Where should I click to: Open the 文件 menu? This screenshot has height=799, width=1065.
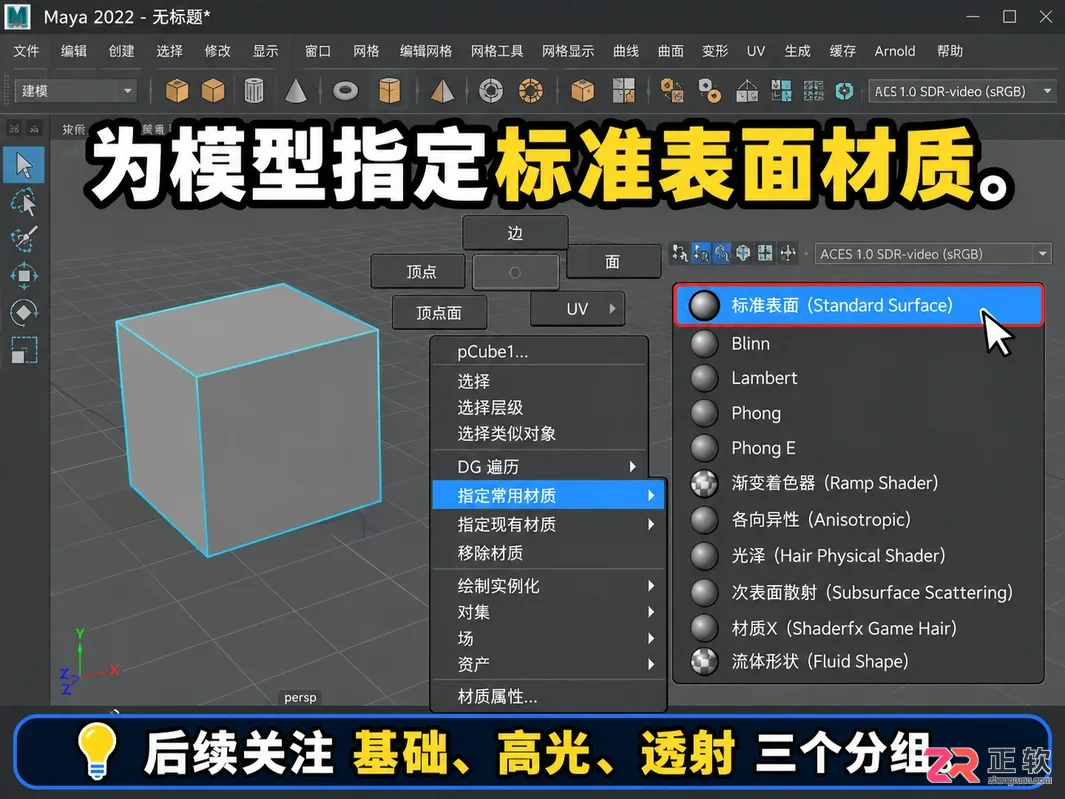[26, 51]
